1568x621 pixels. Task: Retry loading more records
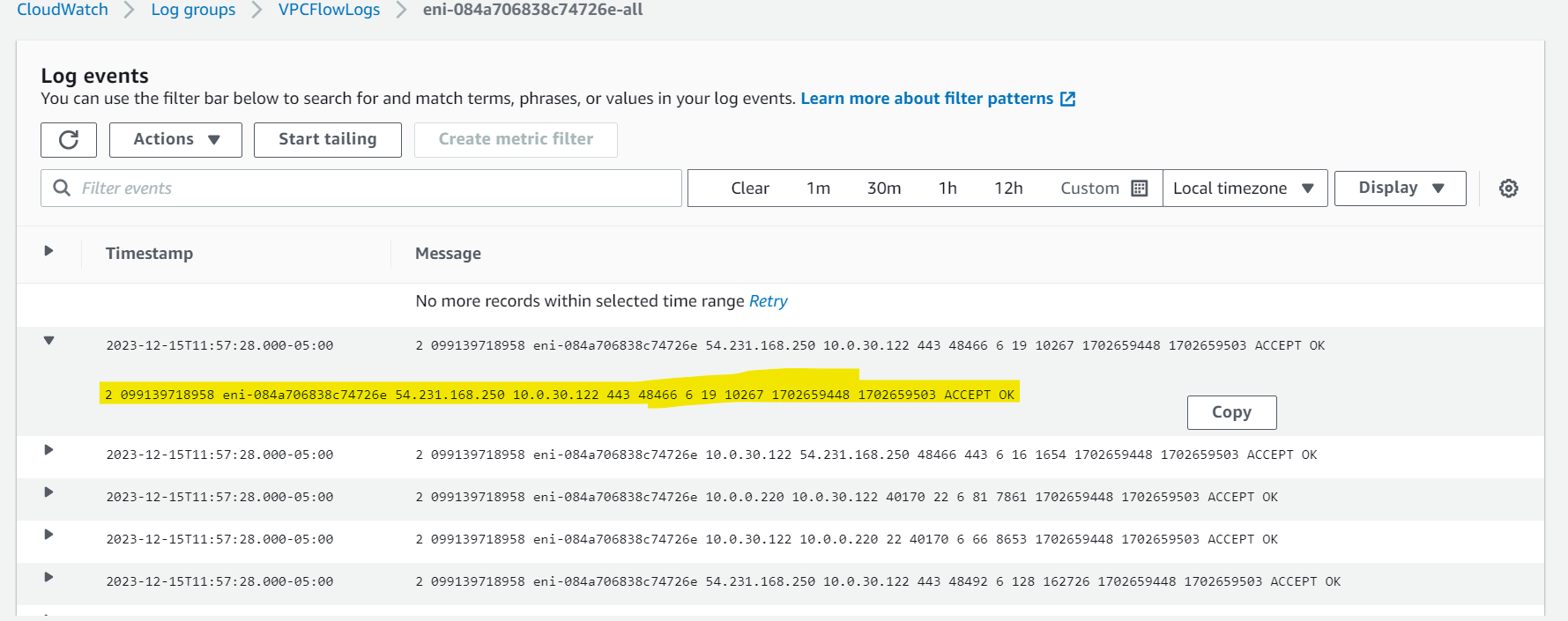click(768, 301)
